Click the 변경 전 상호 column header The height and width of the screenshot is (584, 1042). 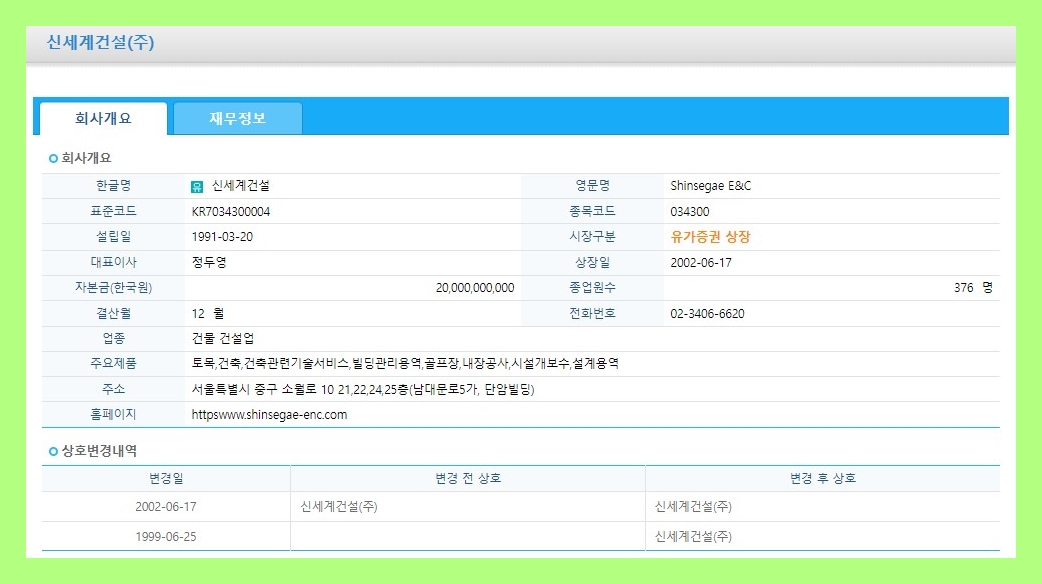click(468, 478)
